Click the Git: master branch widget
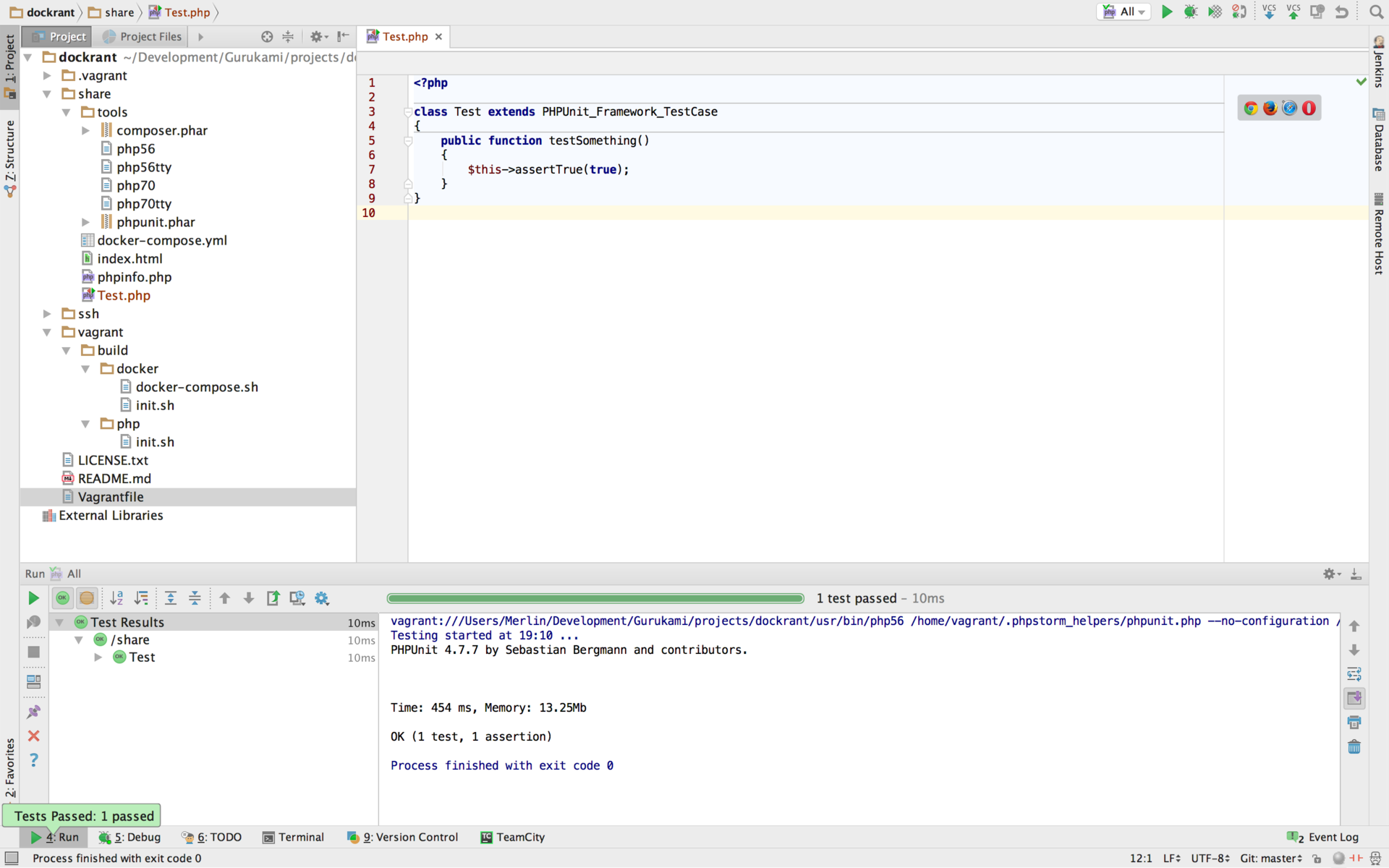Viewport: 1389px width, 868px height. (1270, 858)
